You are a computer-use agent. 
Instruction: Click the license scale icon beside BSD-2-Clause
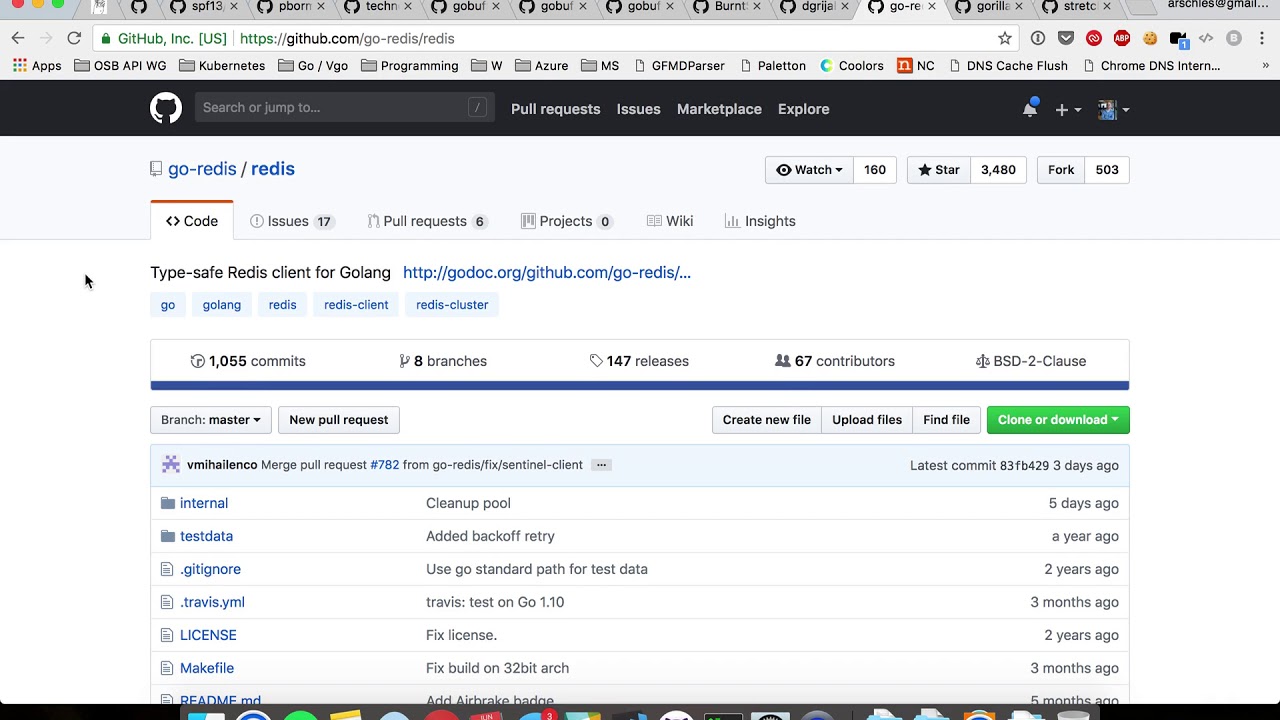coord(982,361)
